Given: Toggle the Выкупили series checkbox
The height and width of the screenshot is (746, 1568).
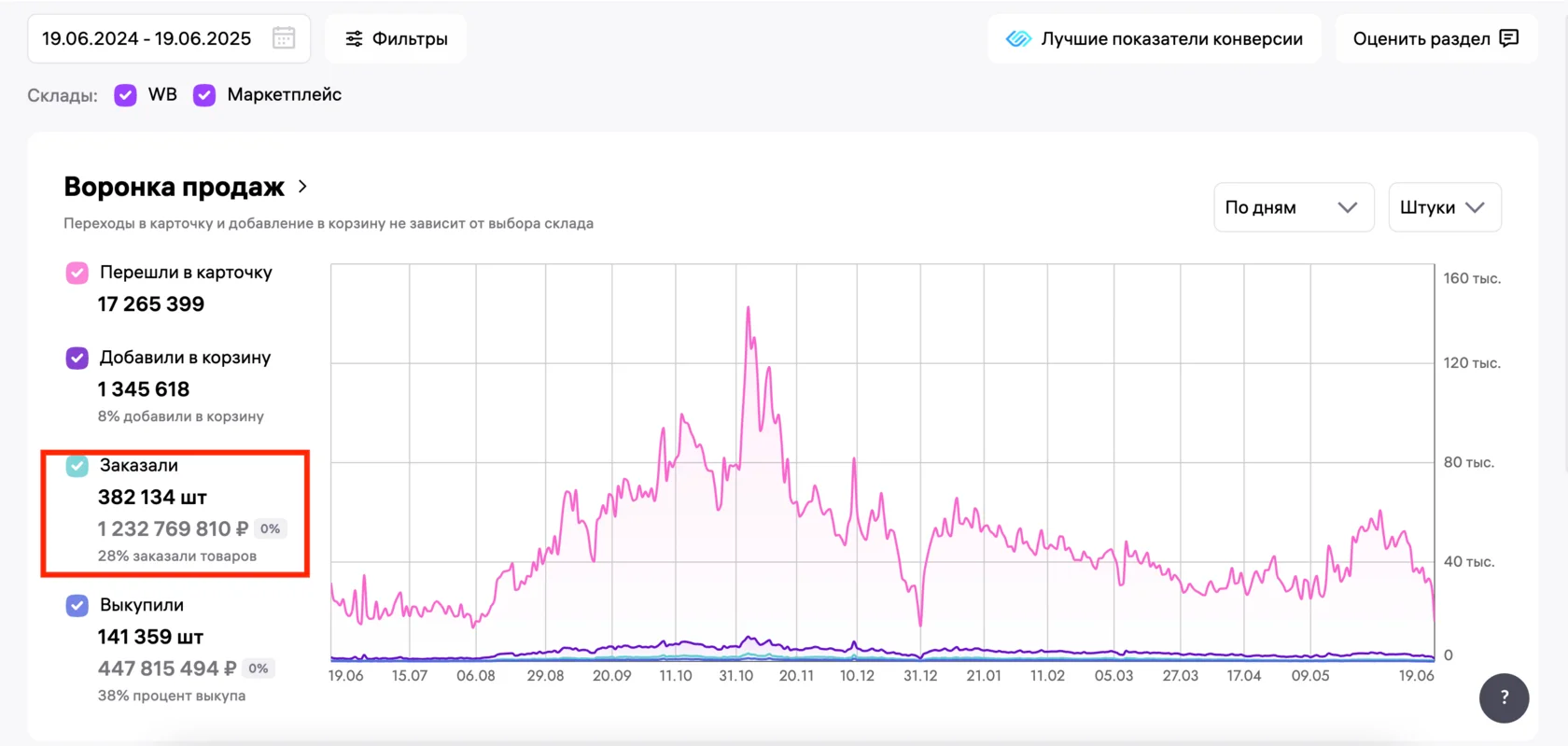Looking at the screenshot, I should [77, 605].
